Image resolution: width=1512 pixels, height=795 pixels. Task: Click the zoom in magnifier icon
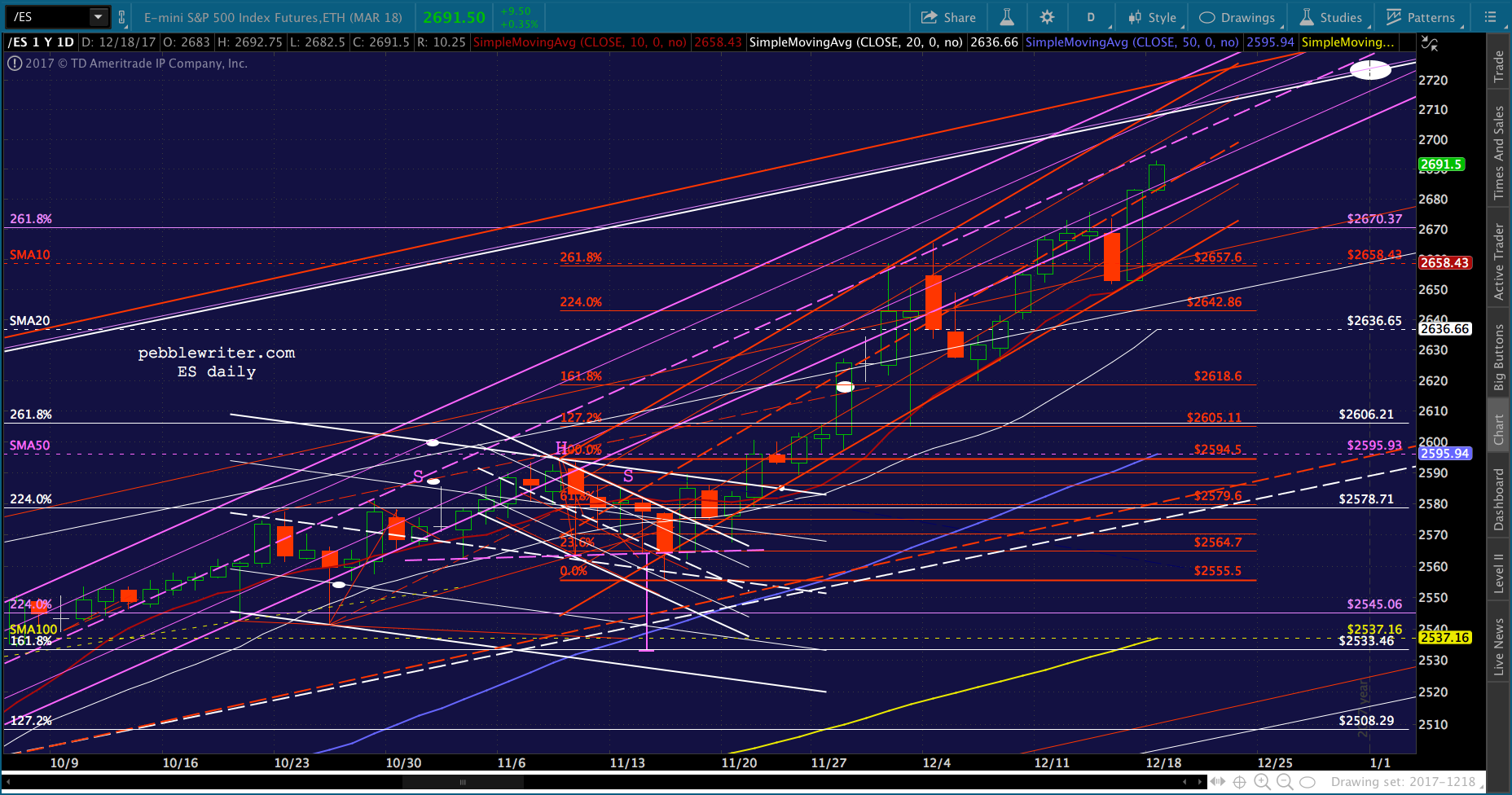click(1263, 782)
